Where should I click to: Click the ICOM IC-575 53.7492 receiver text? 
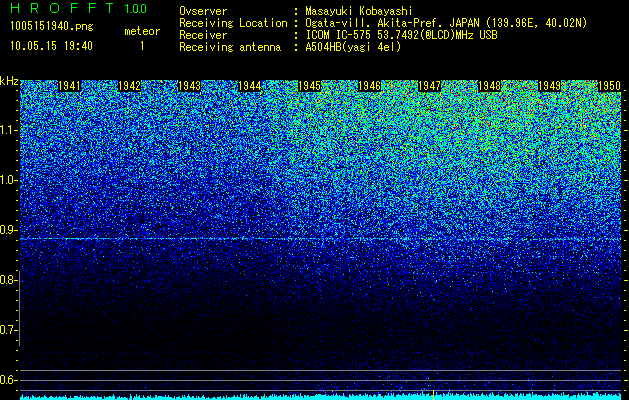click(x=401, y=35)
